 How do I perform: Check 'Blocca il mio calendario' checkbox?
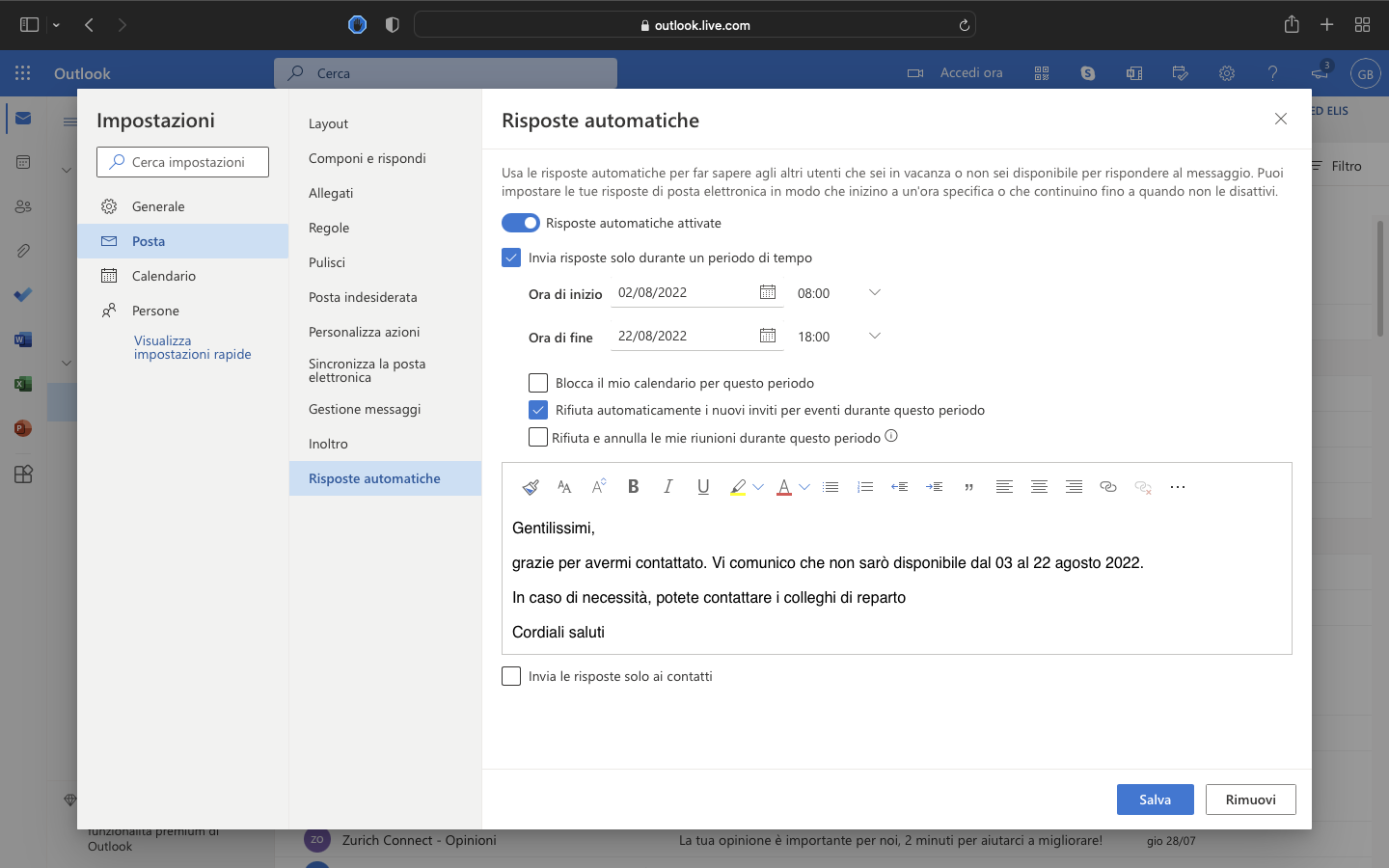pyautogui.click(x=538, y=383)
